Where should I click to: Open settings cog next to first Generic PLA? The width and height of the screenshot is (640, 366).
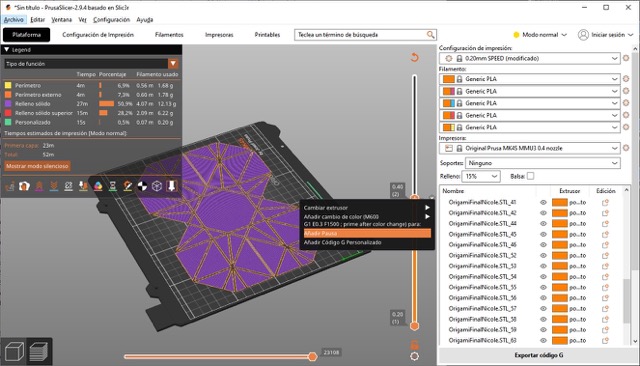(626, 79)
